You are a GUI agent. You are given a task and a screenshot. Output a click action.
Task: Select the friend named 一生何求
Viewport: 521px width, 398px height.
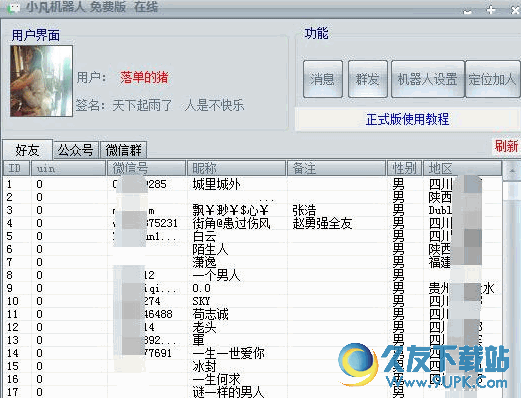tap(216, 379)
